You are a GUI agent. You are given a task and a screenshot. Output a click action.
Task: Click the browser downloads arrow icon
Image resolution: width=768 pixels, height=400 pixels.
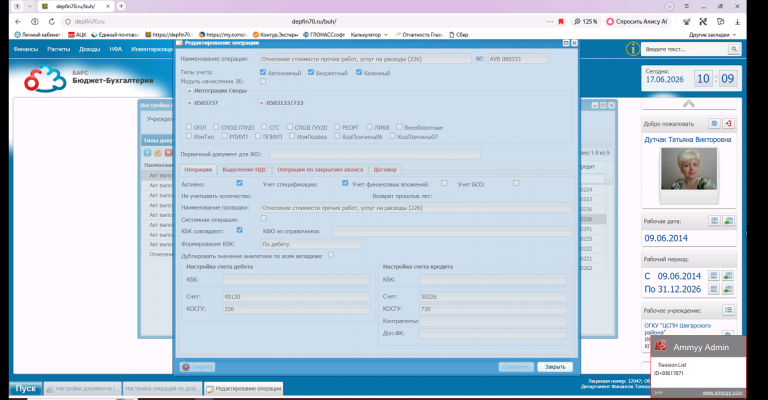coord(737,22)
